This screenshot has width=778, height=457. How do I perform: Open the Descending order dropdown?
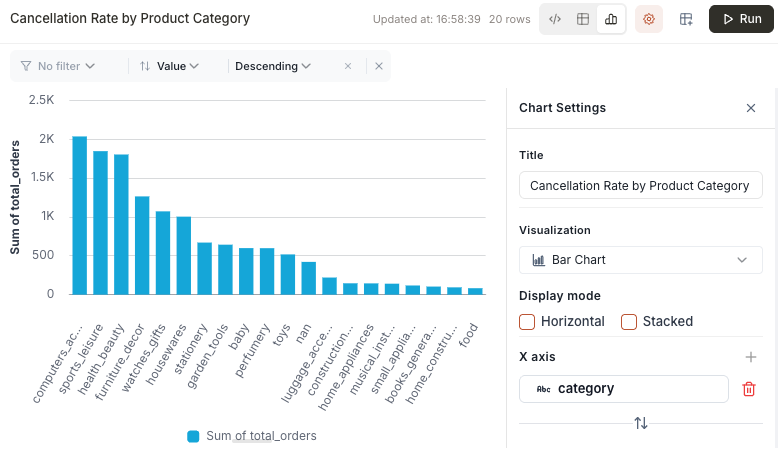tap(273, 66)
